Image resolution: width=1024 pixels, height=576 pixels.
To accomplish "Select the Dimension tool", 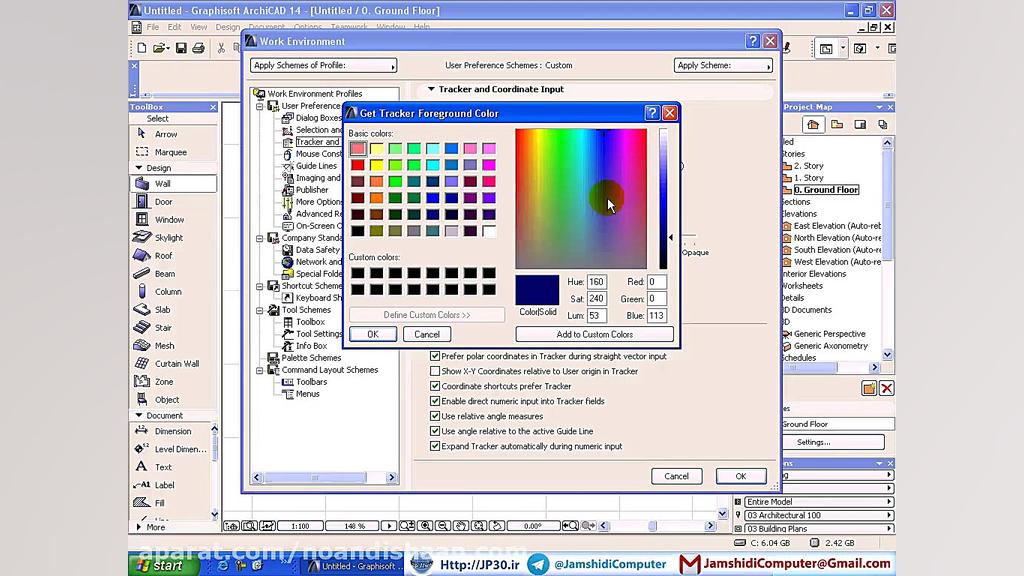I will coord(170,431).
